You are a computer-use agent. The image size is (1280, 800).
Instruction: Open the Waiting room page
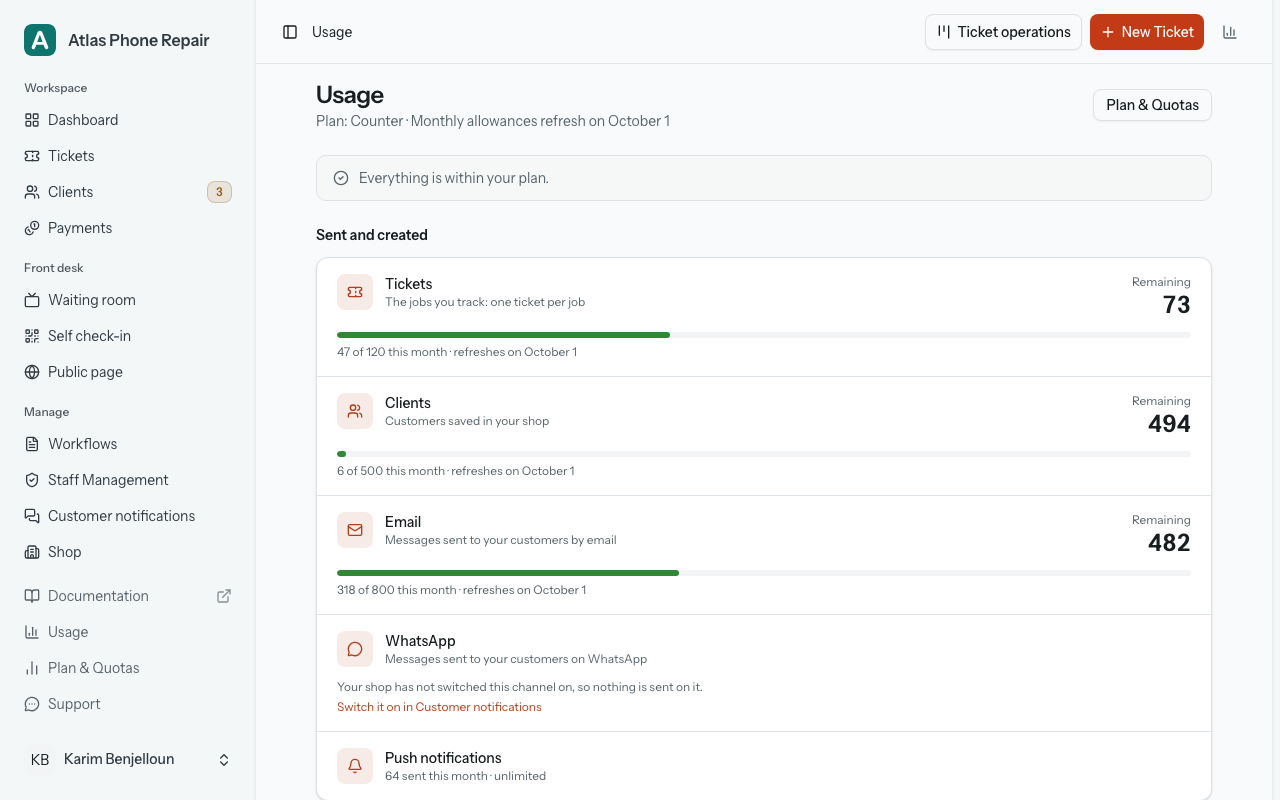pos(128,300)
